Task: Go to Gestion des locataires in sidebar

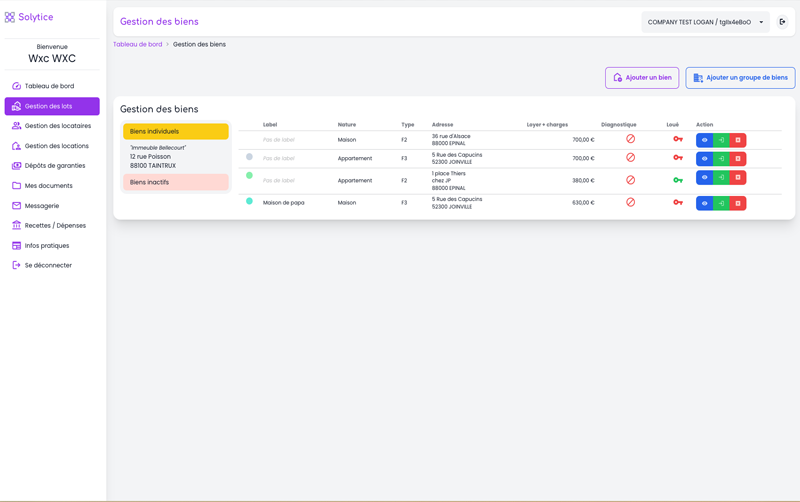Action: 57,126
